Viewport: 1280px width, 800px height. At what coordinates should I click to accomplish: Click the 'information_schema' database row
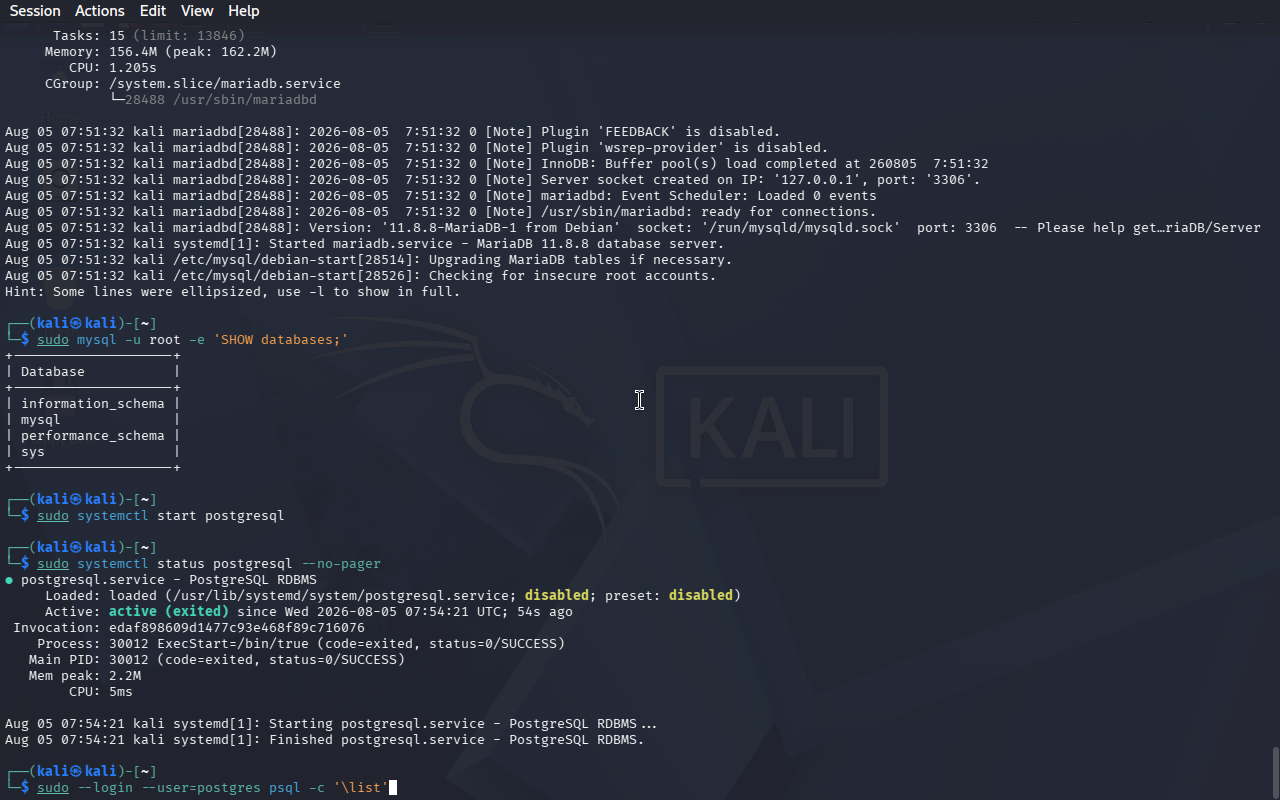pyautogui.click(x=93, y=404)
